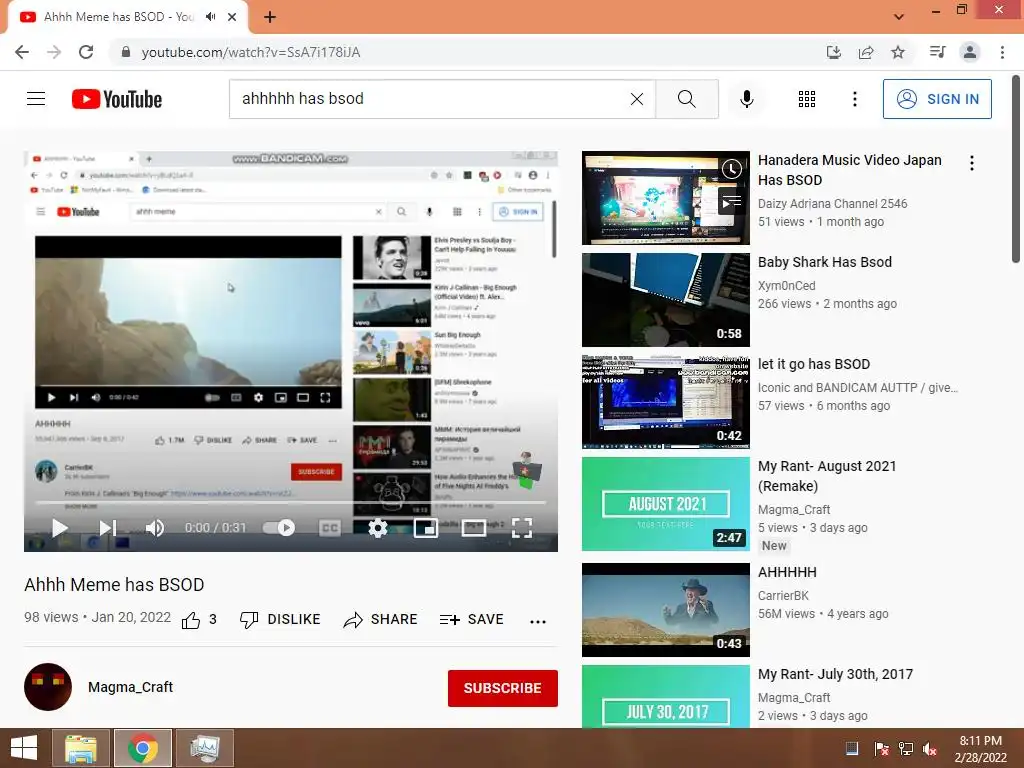Click the page vertical scrollbar
1024x768 pixels.
pos(1016,170)
